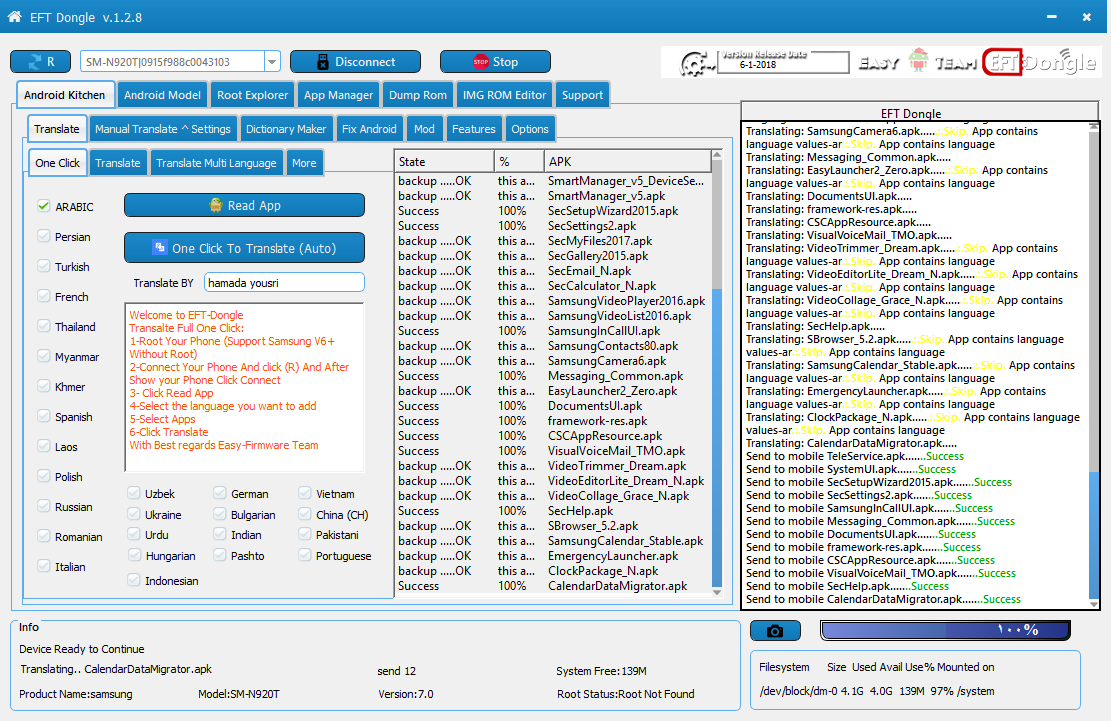Open the device selection dropdown arrow
The height and width of the screenshot is (721, 1111).
(272, 62)
